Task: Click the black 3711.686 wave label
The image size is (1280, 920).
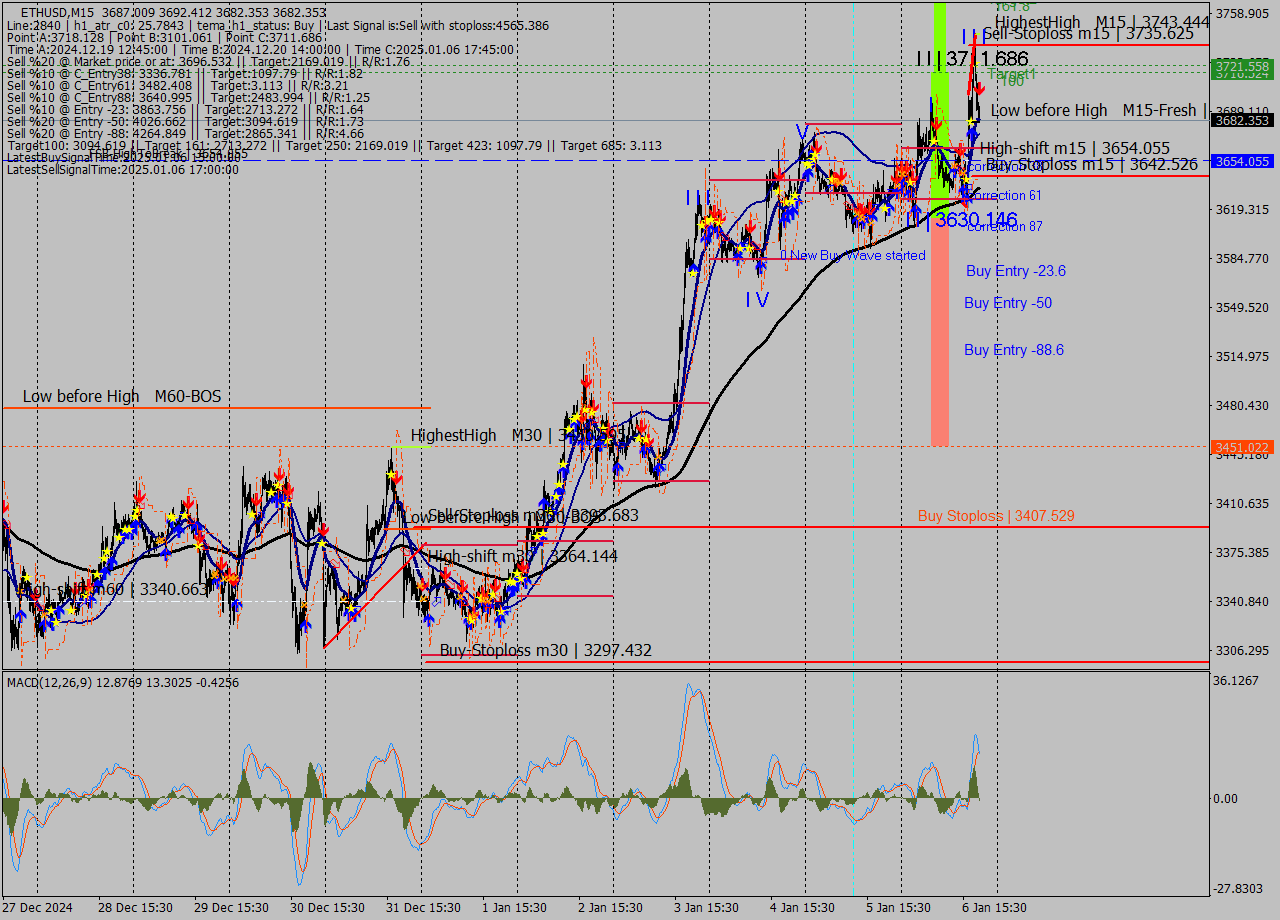Action: click(x=987, y=59)
